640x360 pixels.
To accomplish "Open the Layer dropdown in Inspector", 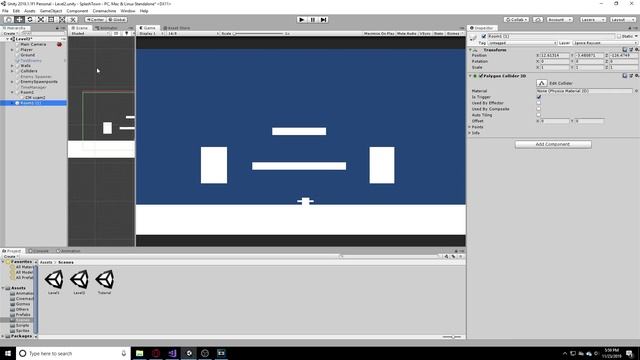I will pos(605,43).
